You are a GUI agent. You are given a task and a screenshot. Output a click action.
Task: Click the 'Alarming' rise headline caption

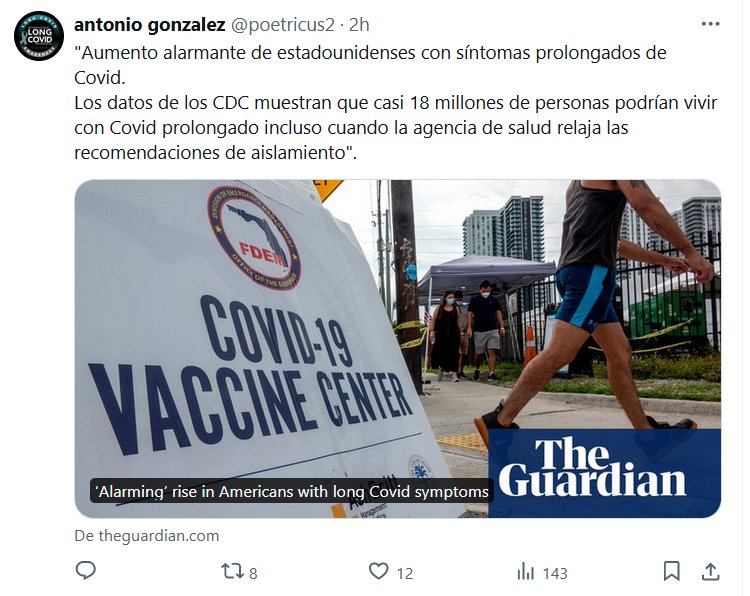(x=292, y=492)
